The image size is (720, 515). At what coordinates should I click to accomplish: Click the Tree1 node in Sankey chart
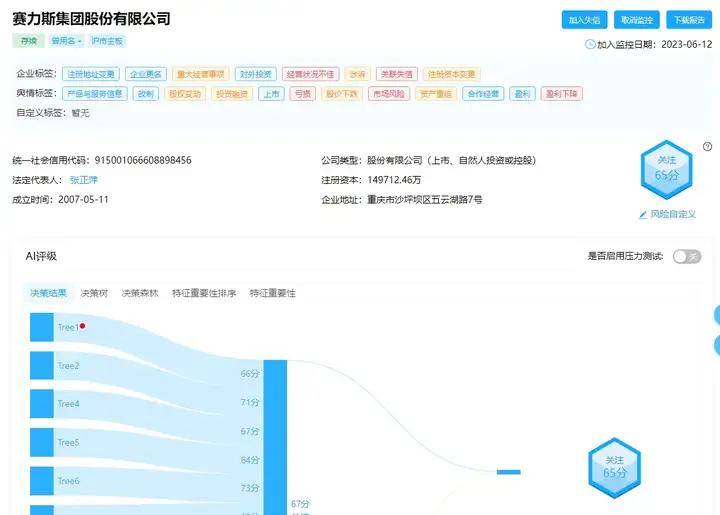pos(42,327)
